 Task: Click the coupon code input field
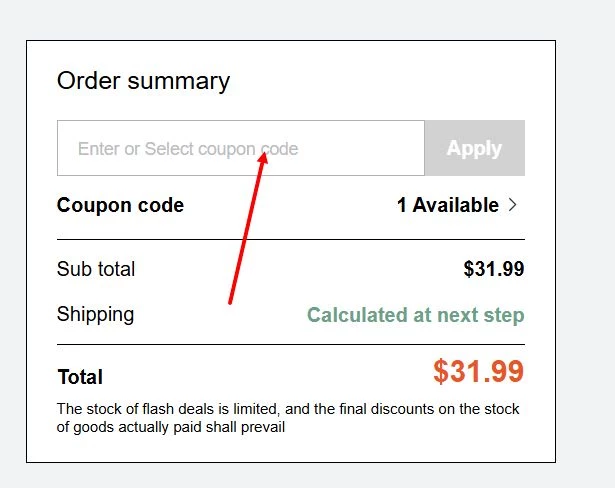(240, 148)
